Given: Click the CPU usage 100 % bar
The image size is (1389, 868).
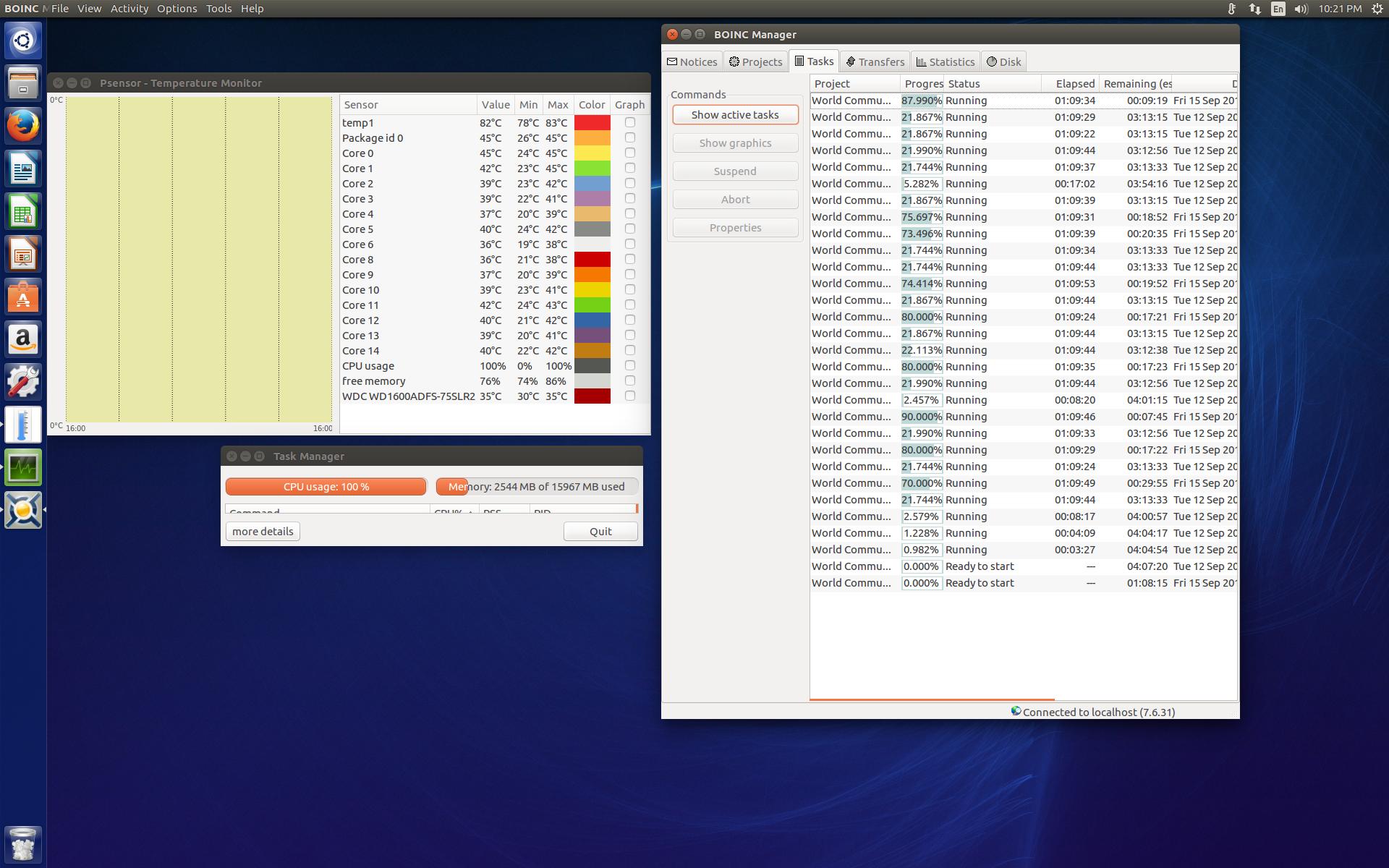Looking at the screenshot, I should click(326, 486).
